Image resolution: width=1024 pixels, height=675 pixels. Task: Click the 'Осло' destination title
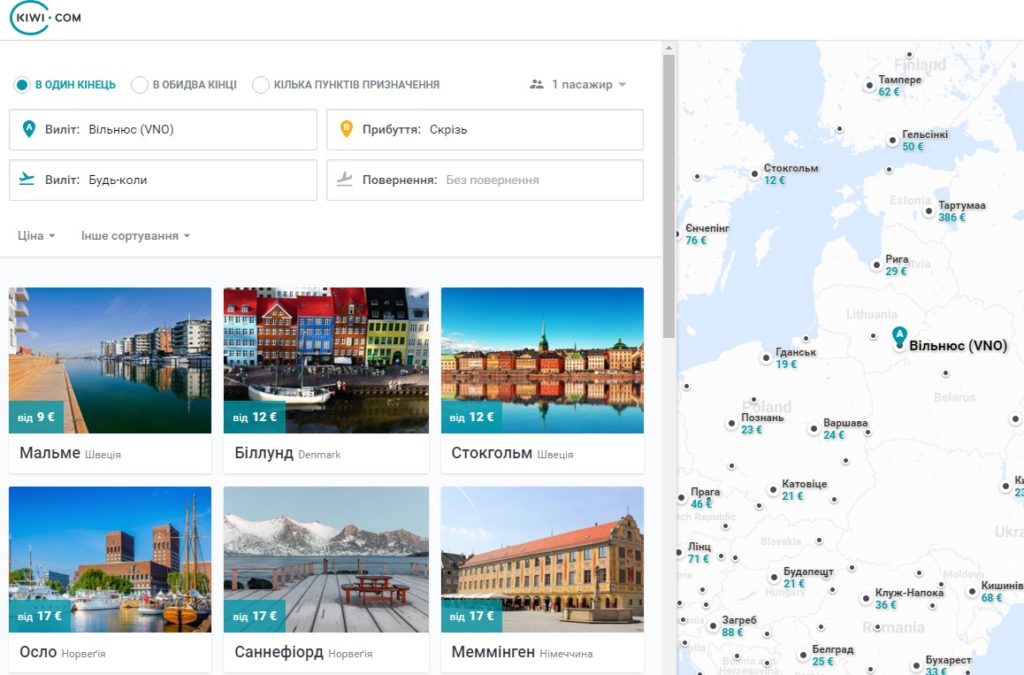point(38,652)
